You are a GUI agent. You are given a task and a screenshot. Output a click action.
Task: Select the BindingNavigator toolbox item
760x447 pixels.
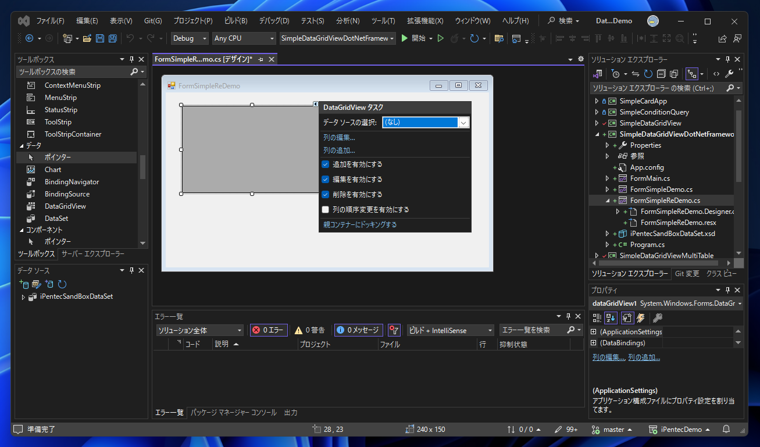tap(71, 182)
